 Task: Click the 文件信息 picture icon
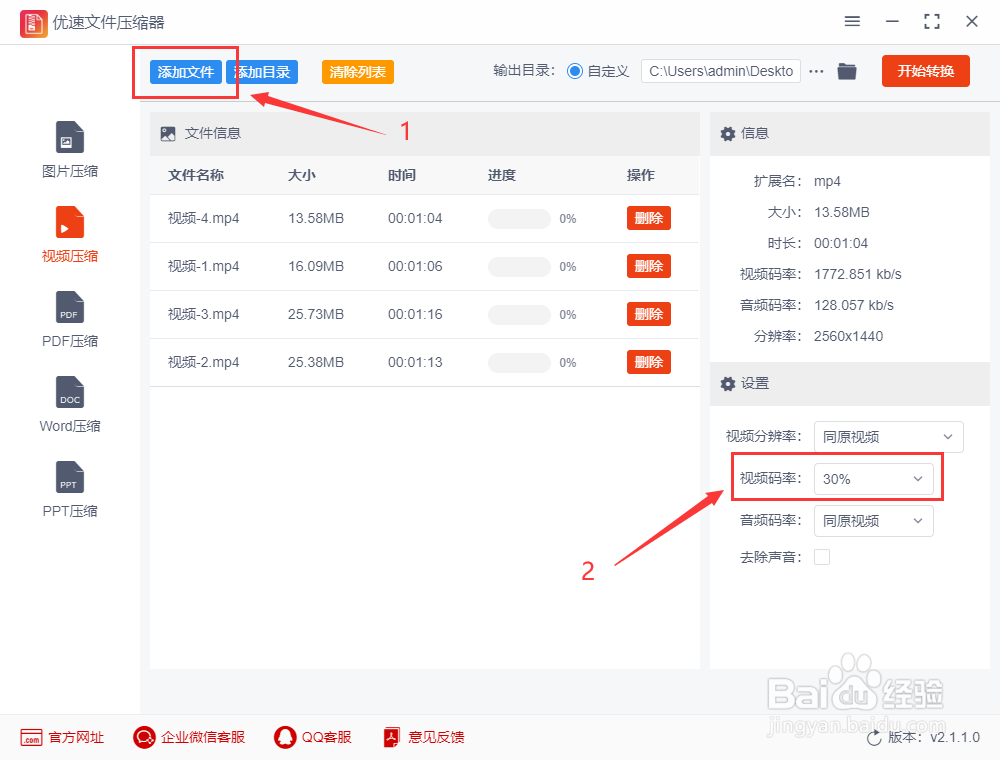click(168, 134)
